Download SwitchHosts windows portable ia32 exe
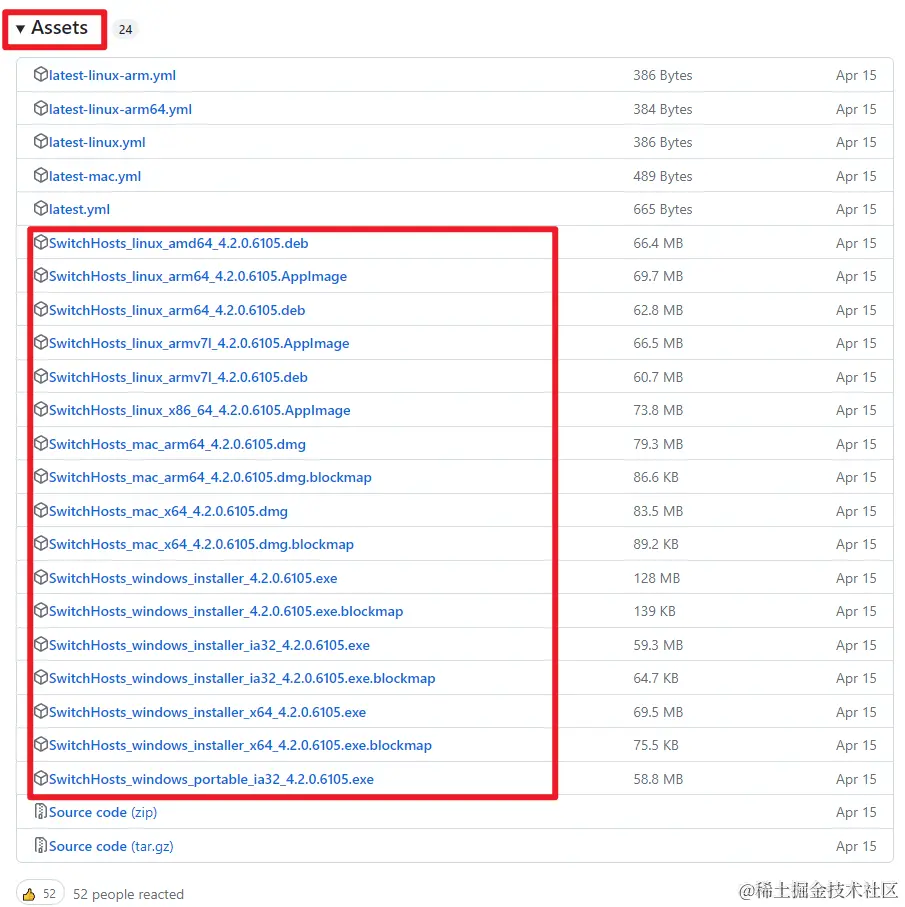This screenshot has height=907, width=905. [x=211, y=780]
